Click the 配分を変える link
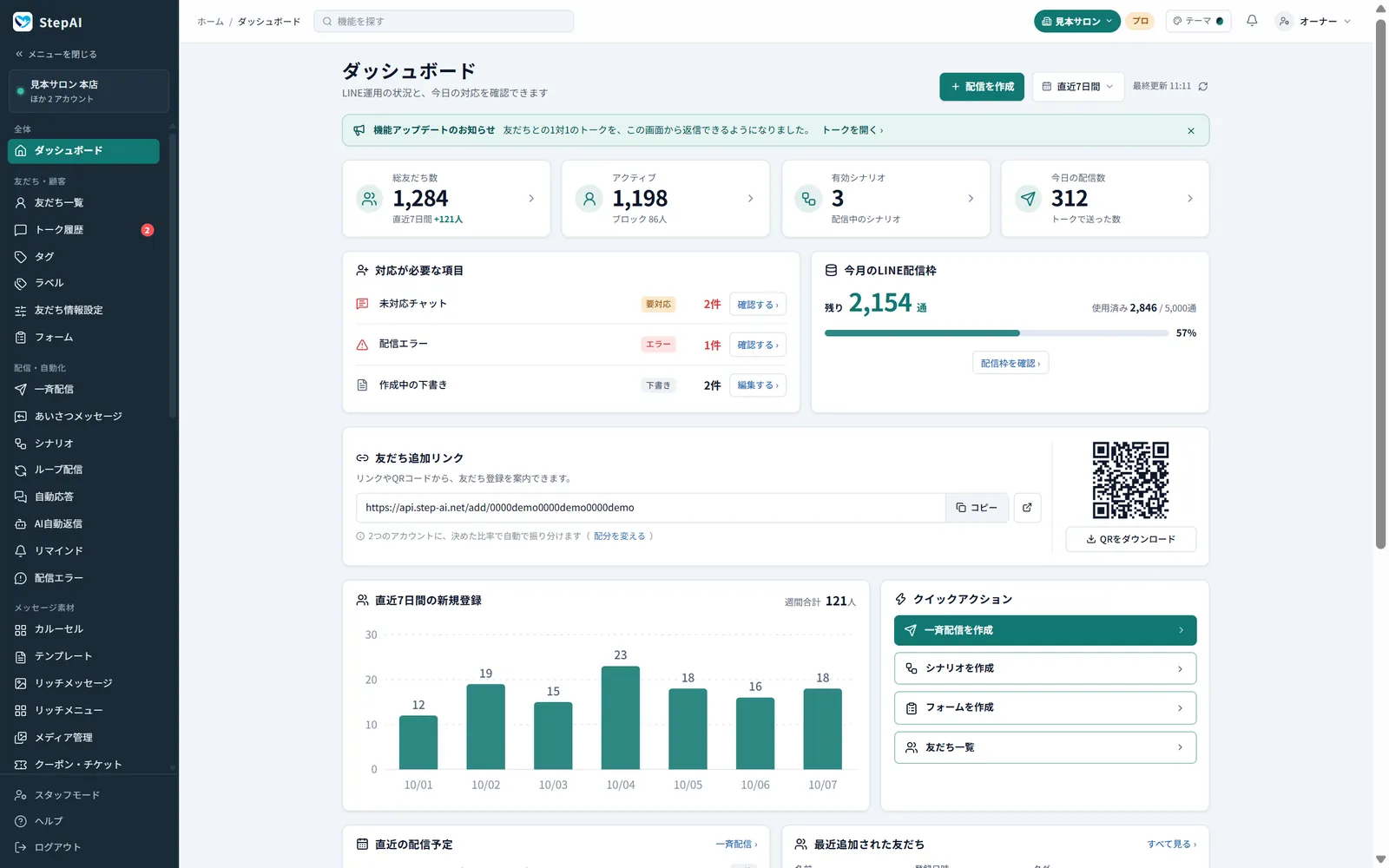 pyautogui.click(x=620, y=536)
